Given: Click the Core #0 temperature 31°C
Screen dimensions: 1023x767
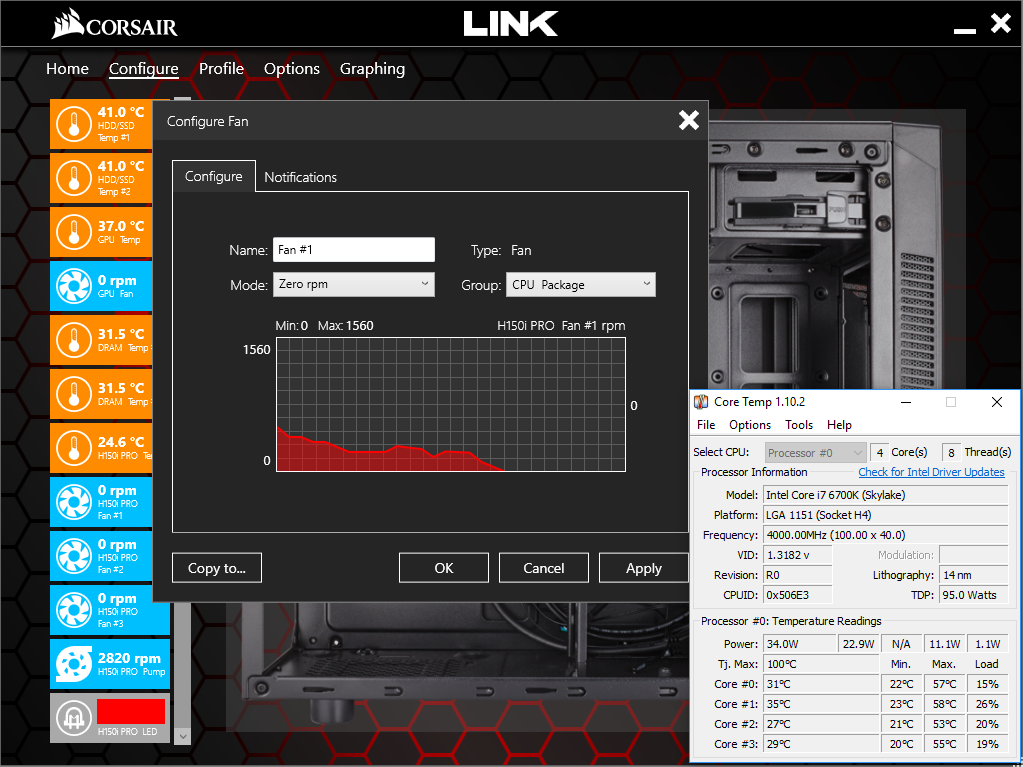Looking at the screenshot, I should 822,684.
